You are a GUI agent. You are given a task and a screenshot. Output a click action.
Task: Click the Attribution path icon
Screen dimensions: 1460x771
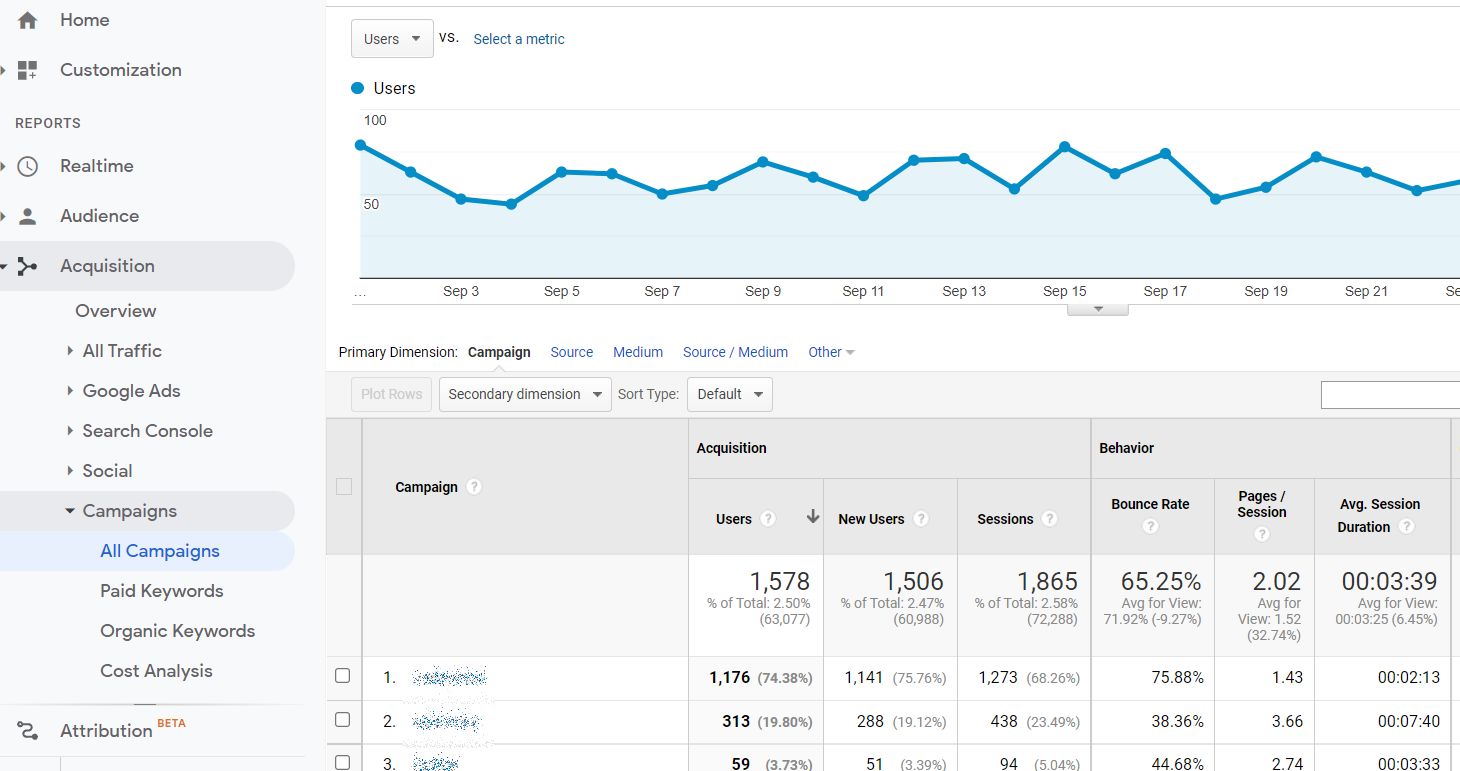pyautogui.click(x=27, y=731)
